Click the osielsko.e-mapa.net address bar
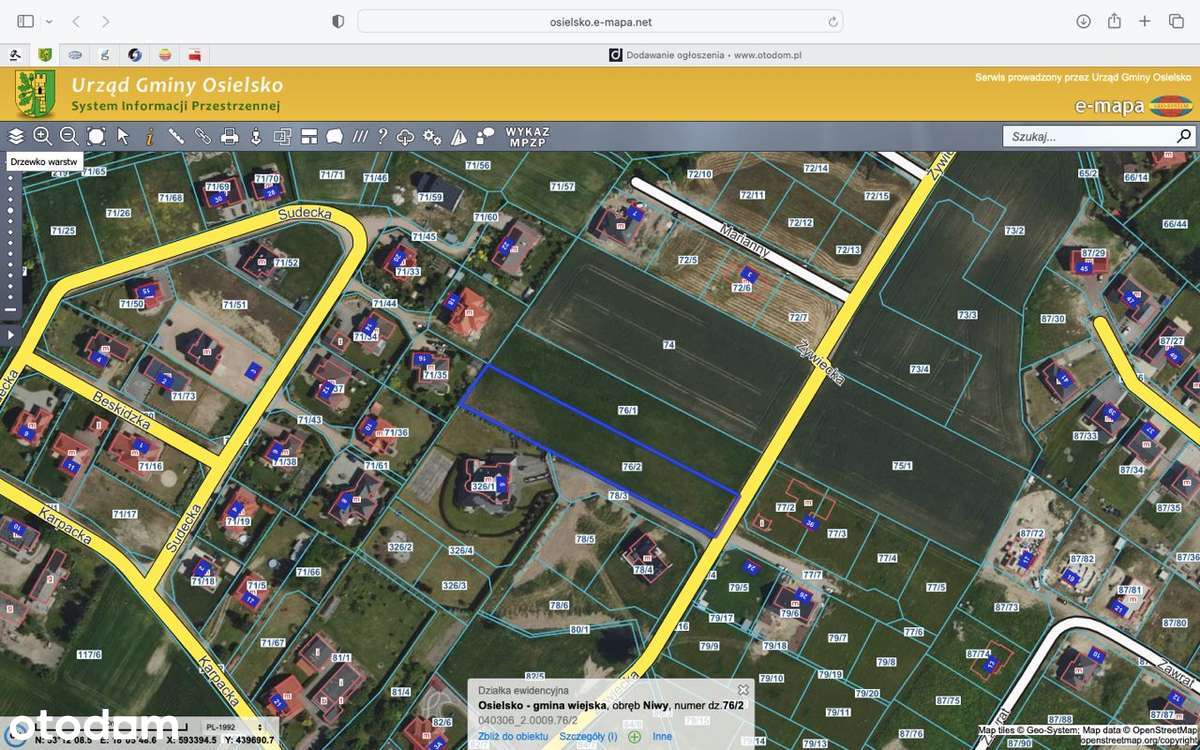Image resolution: width=1200 pixels, height=750 pixels. coord(600,21)
